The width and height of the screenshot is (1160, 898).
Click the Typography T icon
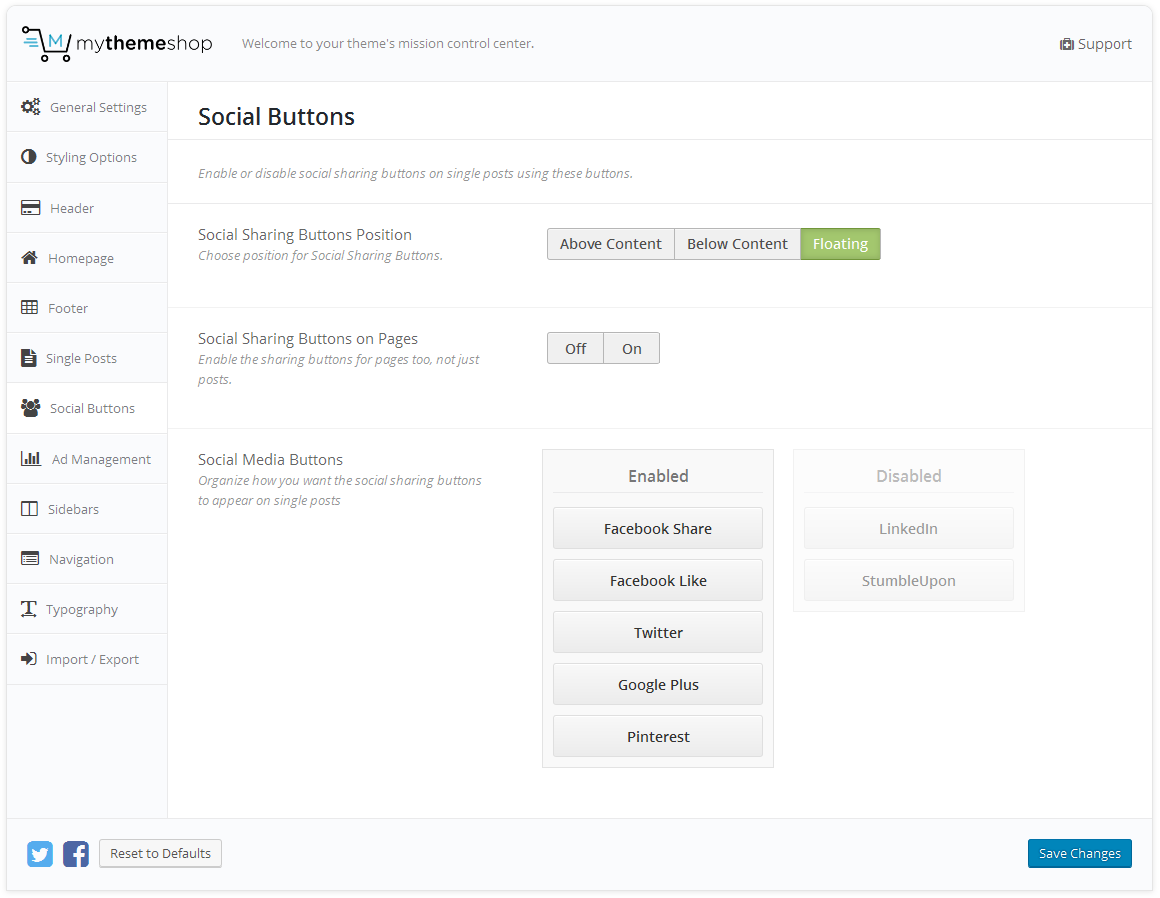point(29,609)
